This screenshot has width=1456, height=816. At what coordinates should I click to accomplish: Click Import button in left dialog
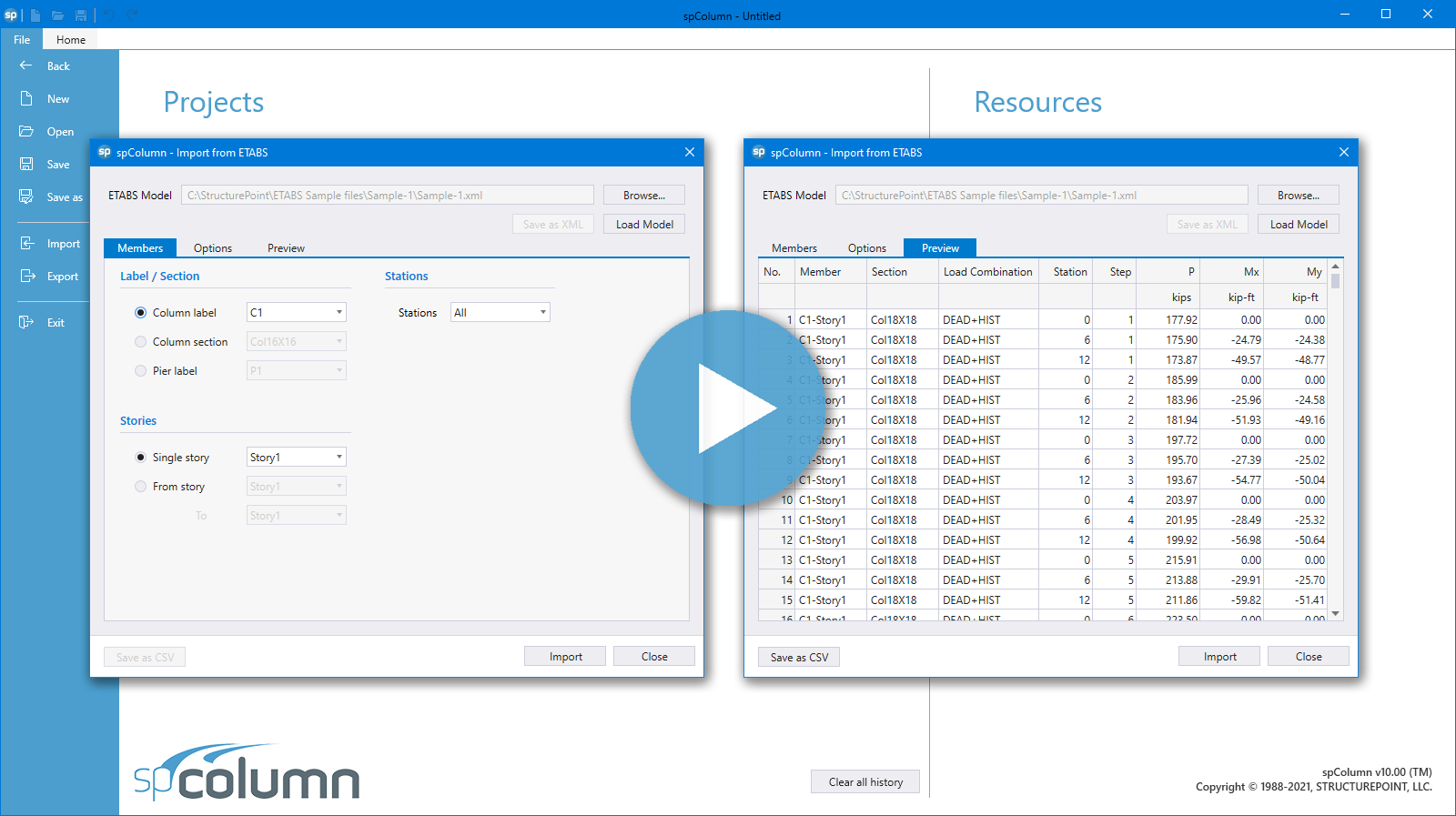tap(565, 656)
